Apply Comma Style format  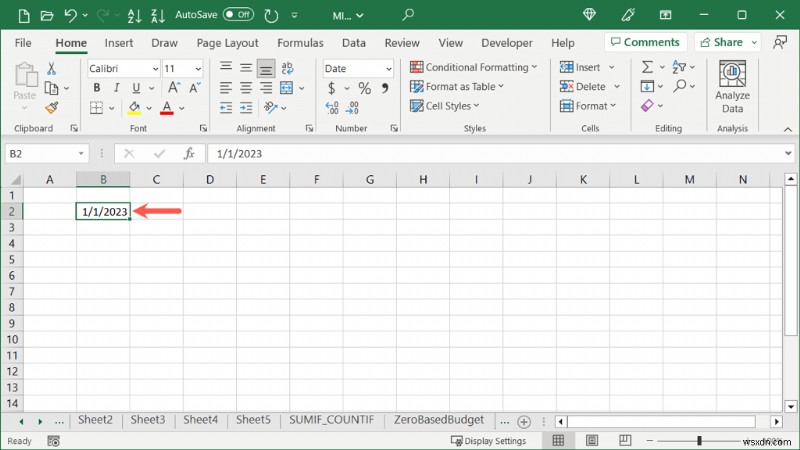click(385, 88)
